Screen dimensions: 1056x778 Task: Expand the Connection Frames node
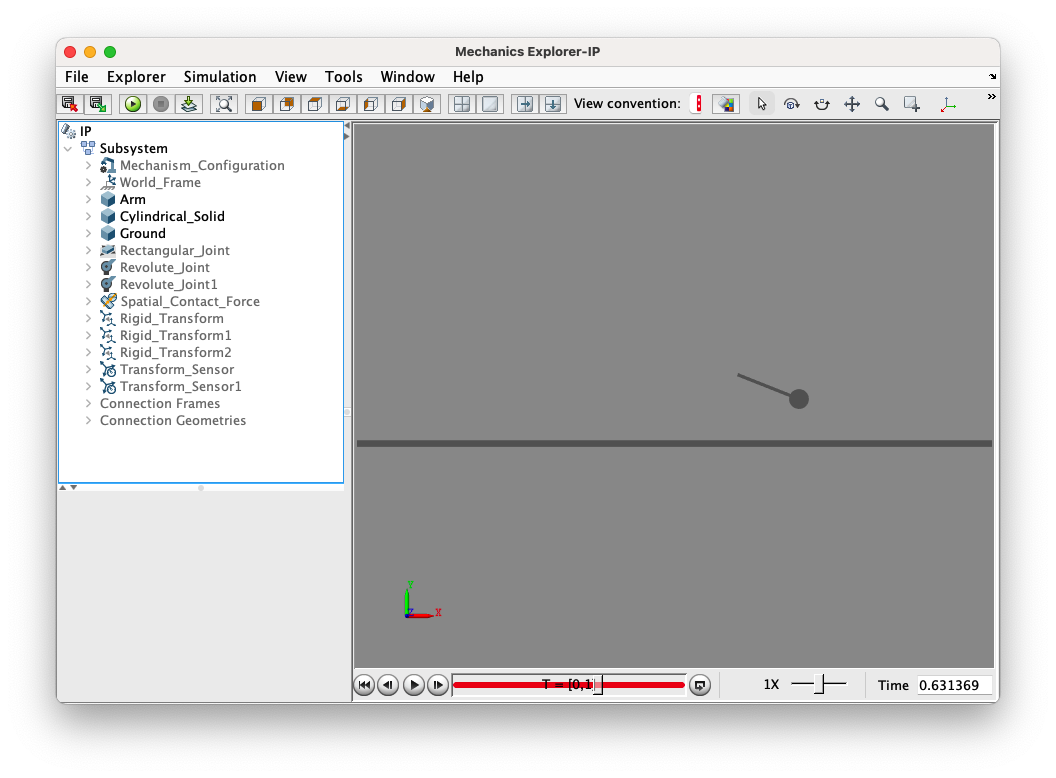pyautogui.click(x=88, y=403)
